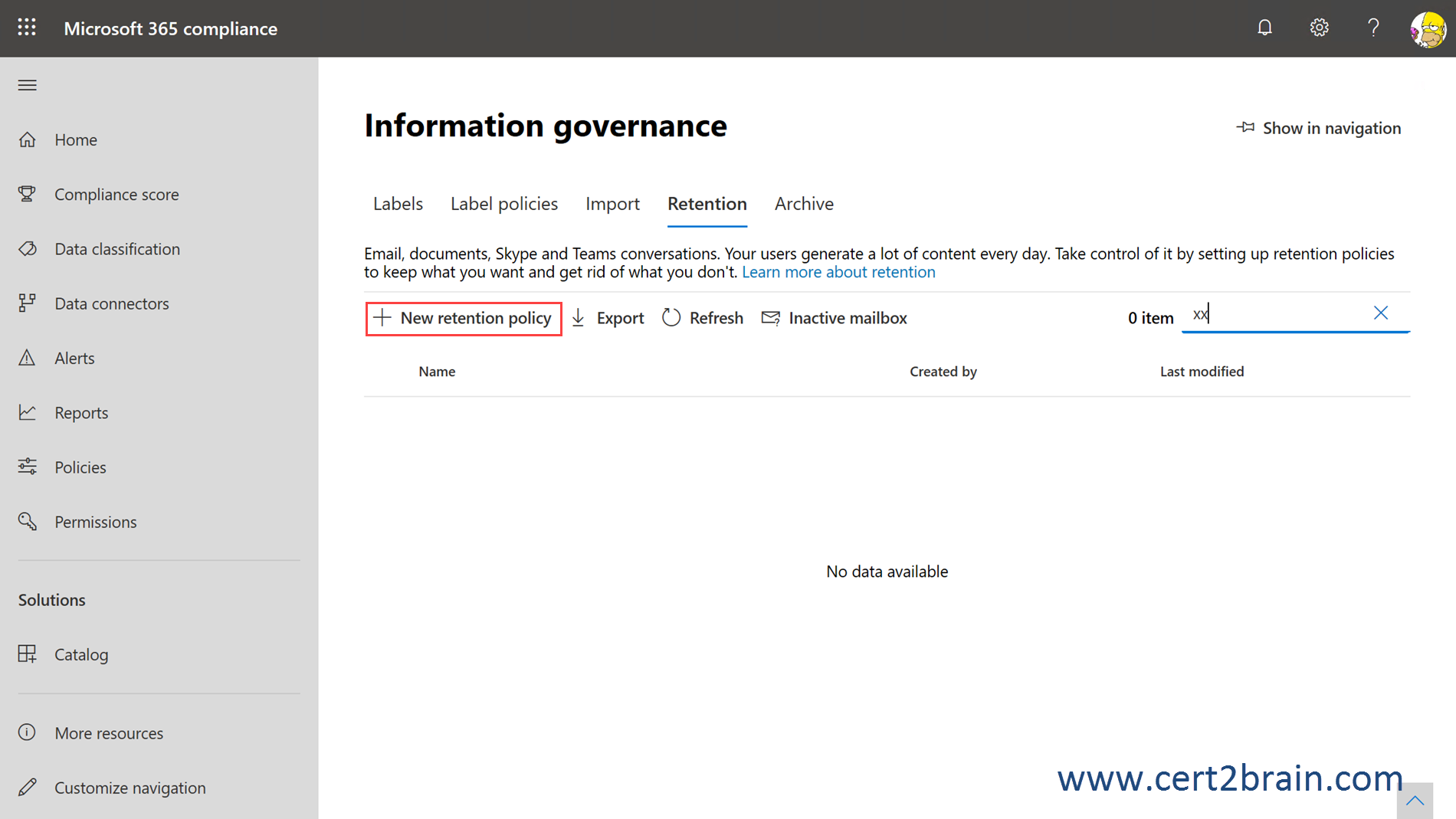Open help question mark icon
Viewport: 1456px width, 819px height.
[1373, 28]
